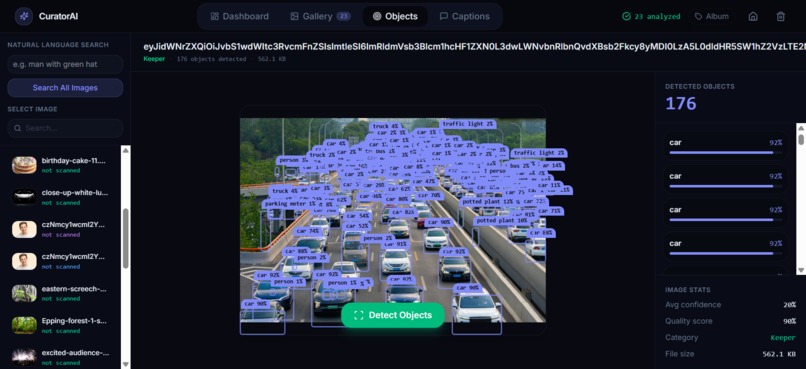Click the trash bin icon in top bar

tap(780, 16)
